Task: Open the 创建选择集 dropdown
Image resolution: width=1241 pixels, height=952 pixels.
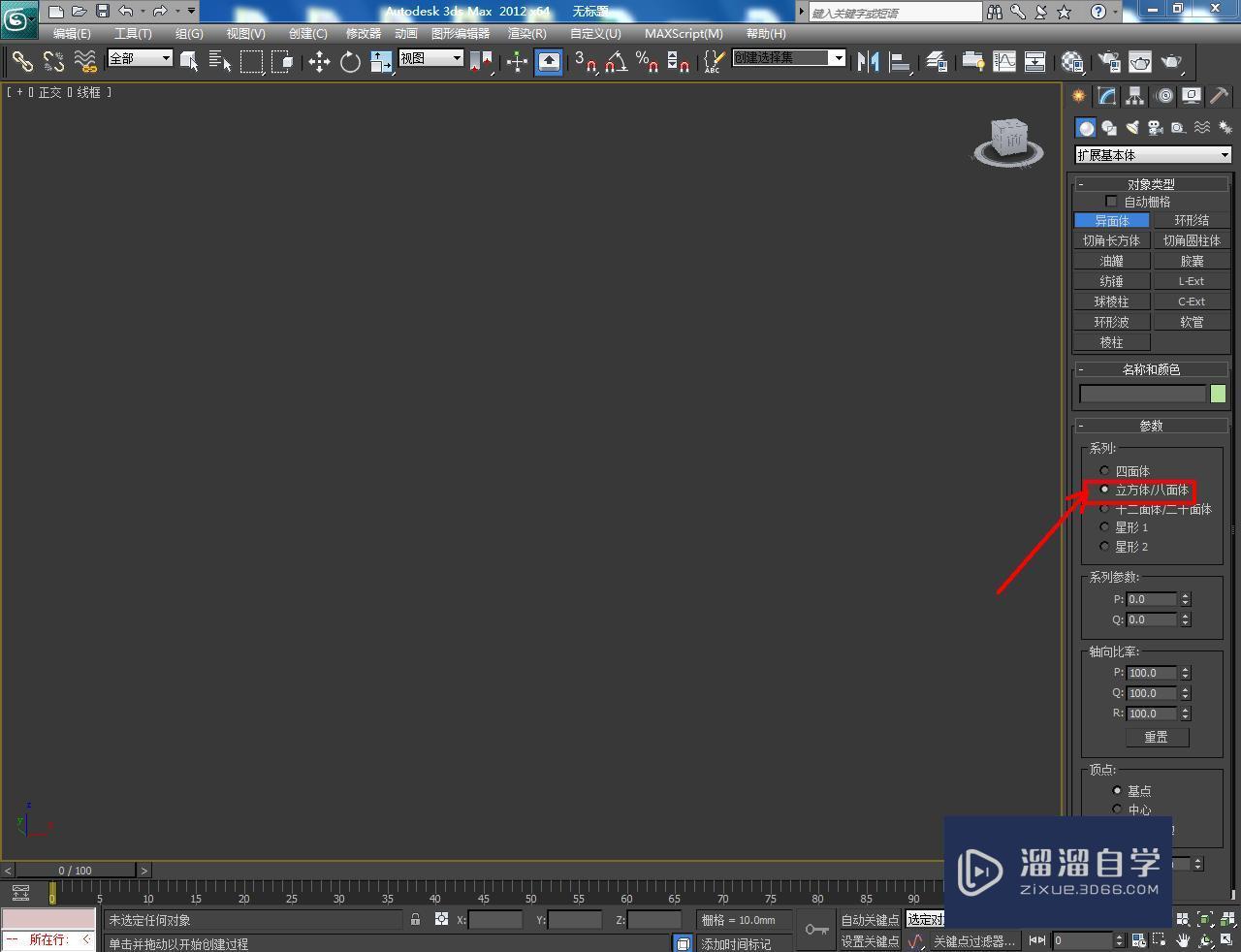Action: tap(788, 58)
